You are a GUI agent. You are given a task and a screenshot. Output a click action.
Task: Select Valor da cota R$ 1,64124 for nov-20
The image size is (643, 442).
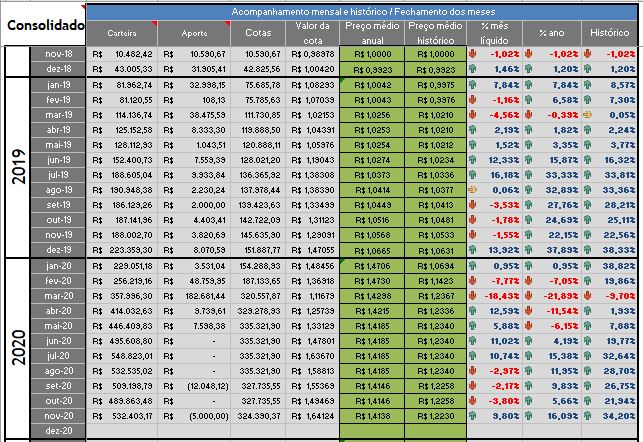coord(312,416)
